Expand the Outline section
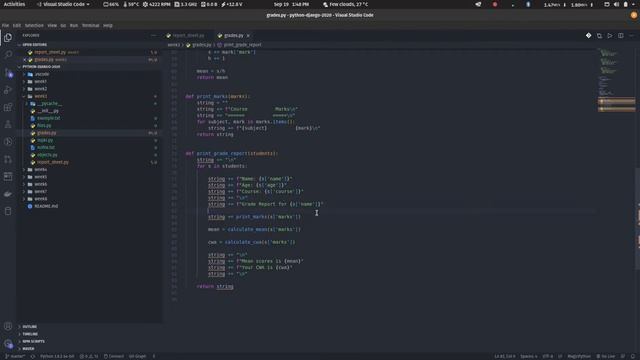Screen dimensions: 640x360 point(29,327)
